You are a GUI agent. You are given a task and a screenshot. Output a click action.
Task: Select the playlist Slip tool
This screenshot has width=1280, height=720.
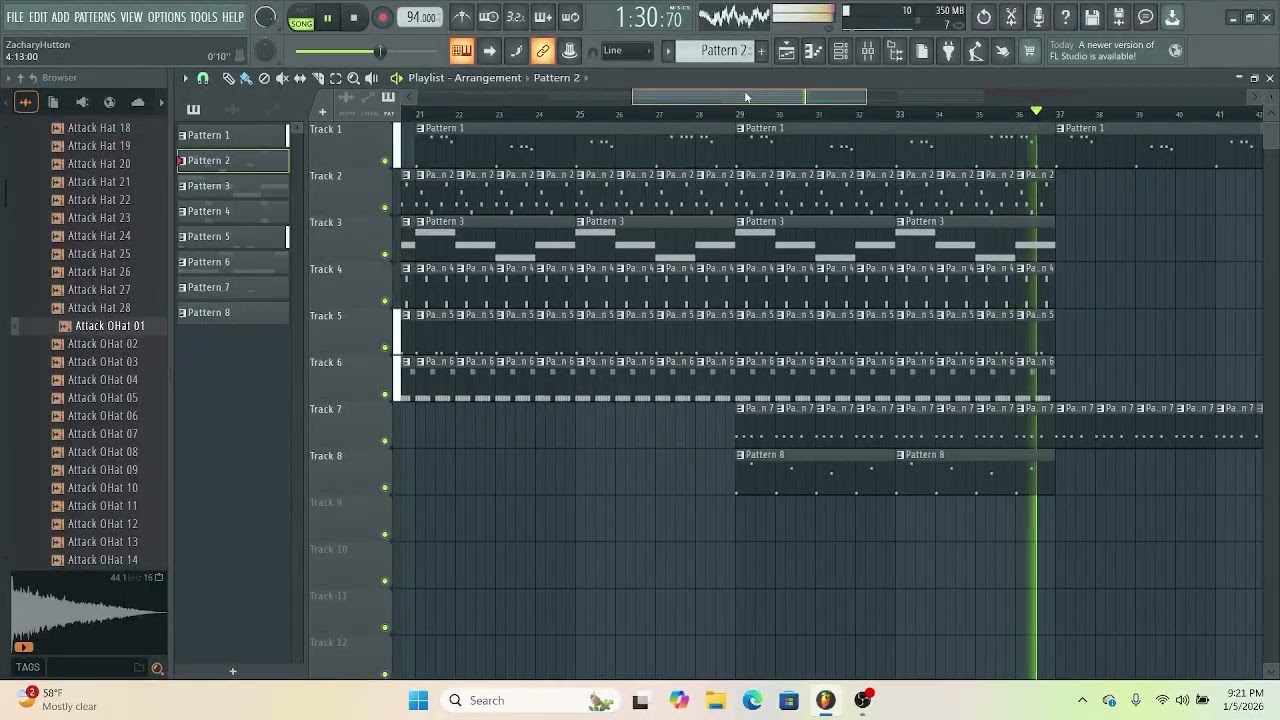click(300, 78)
